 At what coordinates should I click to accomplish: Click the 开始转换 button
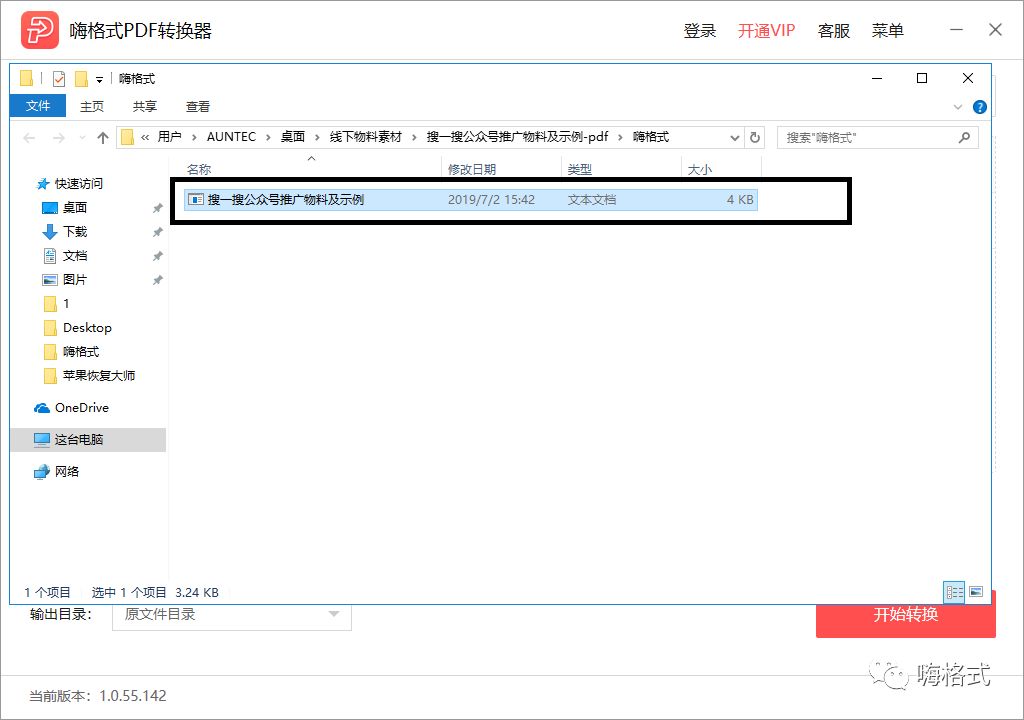(903, 616)
